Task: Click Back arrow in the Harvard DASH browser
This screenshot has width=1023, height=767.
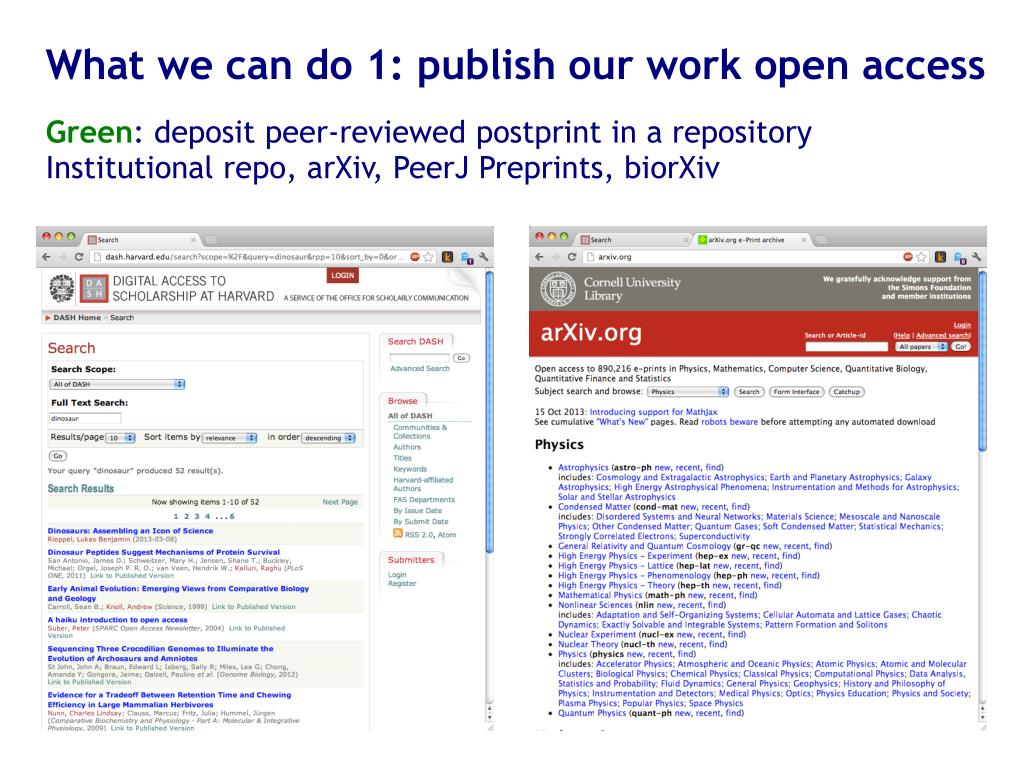Action: click(46, 257)
